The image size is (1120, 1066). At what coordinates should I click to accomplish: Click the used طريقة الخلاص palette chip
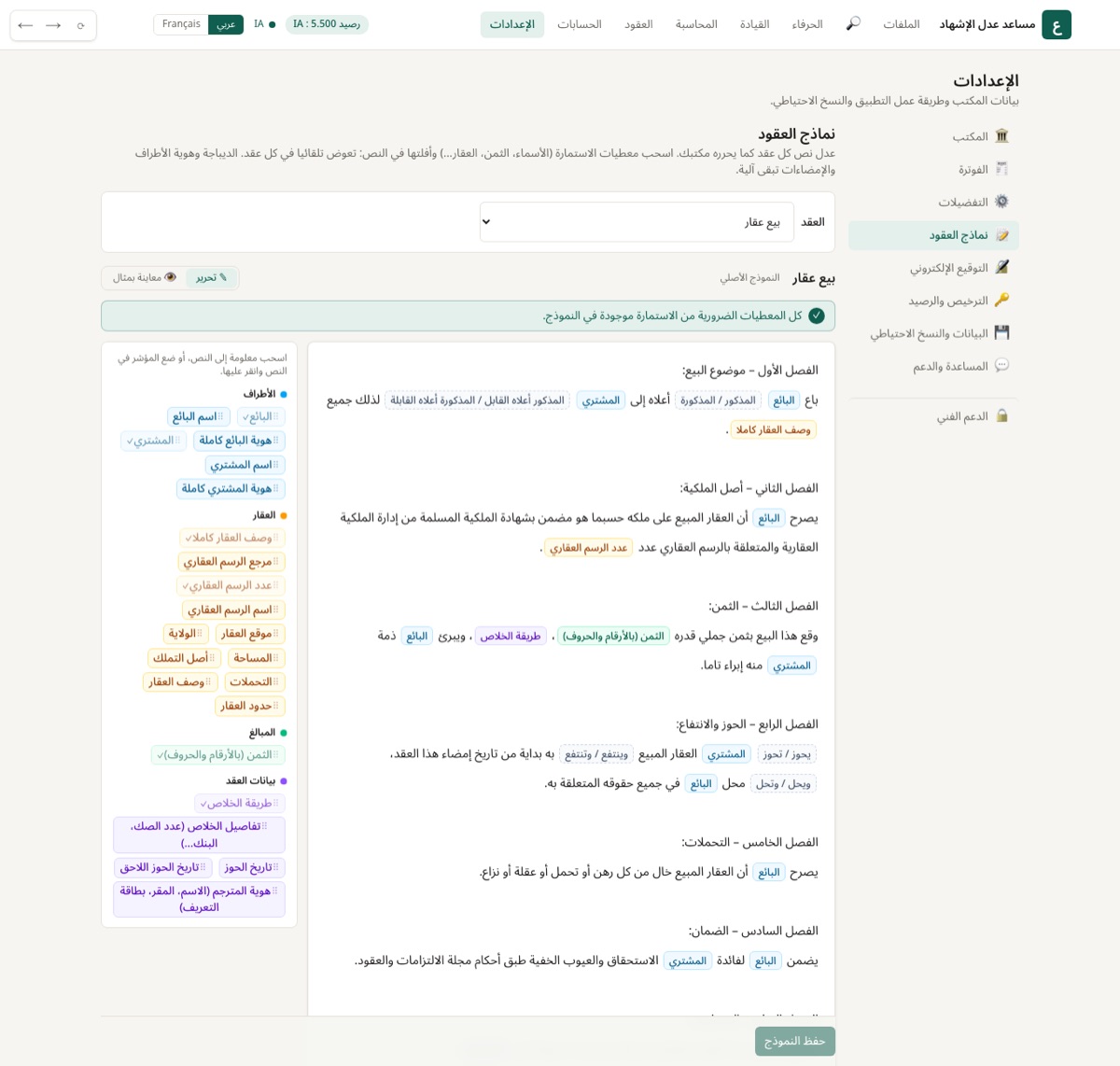240,803
